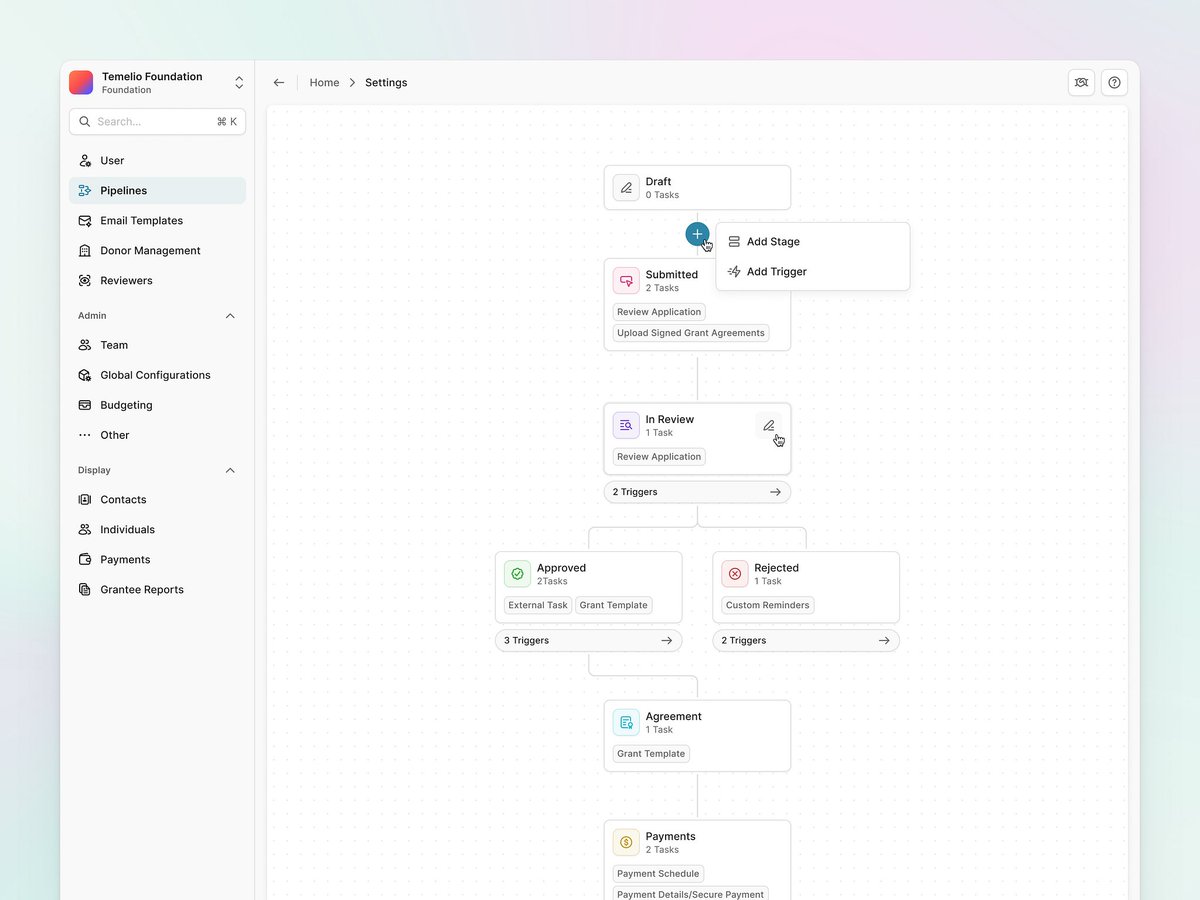Select the Draft stage title
Image resolution: width=1200 pixels, height=900 pixels.
(x=658, y=182)
